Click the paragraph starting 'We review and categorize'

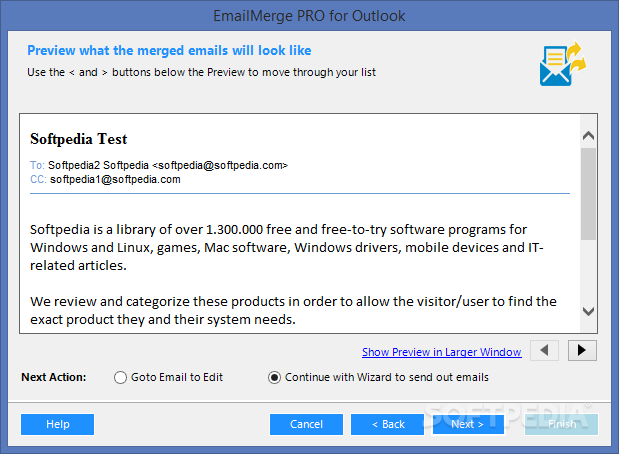click(293, 310)
